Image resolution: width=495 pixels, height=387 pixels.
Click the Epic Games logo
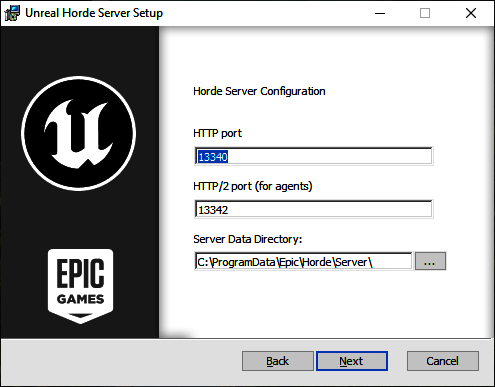point(80,286)
